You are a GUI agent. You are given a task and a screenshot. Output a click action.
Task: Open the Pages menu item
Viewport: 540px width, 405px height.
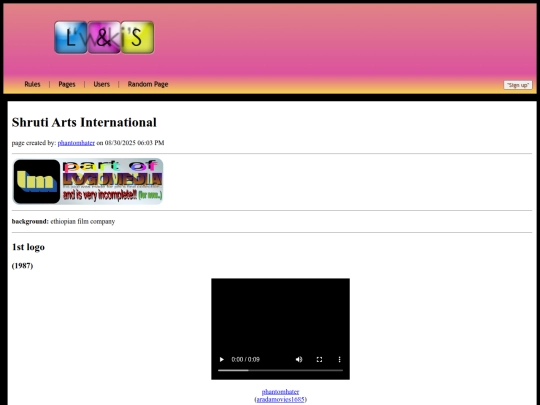pyautogui.click(x=67, y=84)
